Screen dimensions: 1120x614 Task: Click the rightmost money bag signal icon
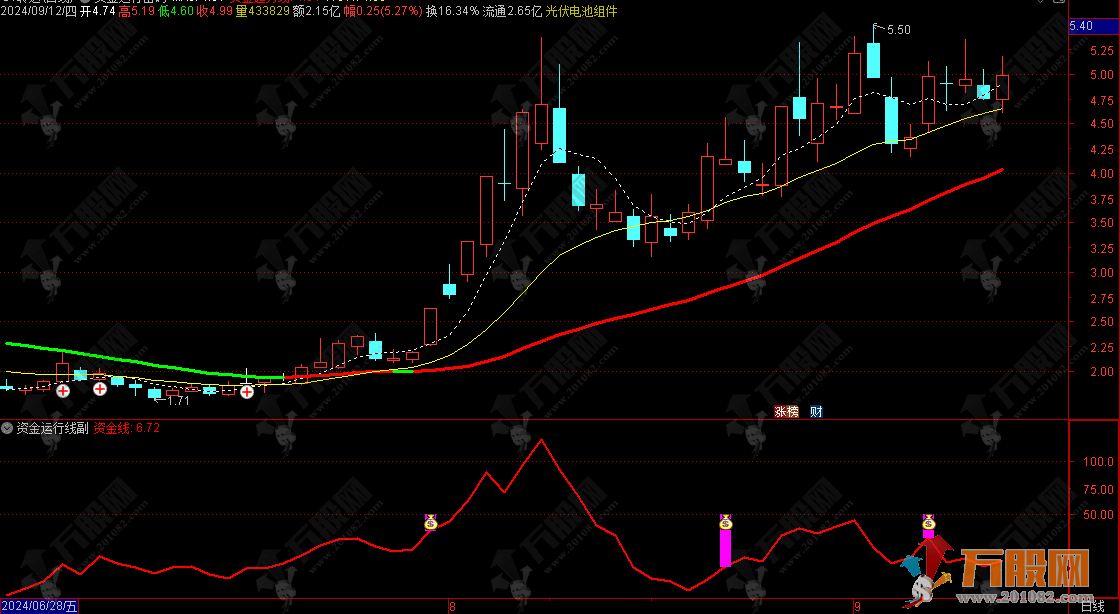pos(929,522)
